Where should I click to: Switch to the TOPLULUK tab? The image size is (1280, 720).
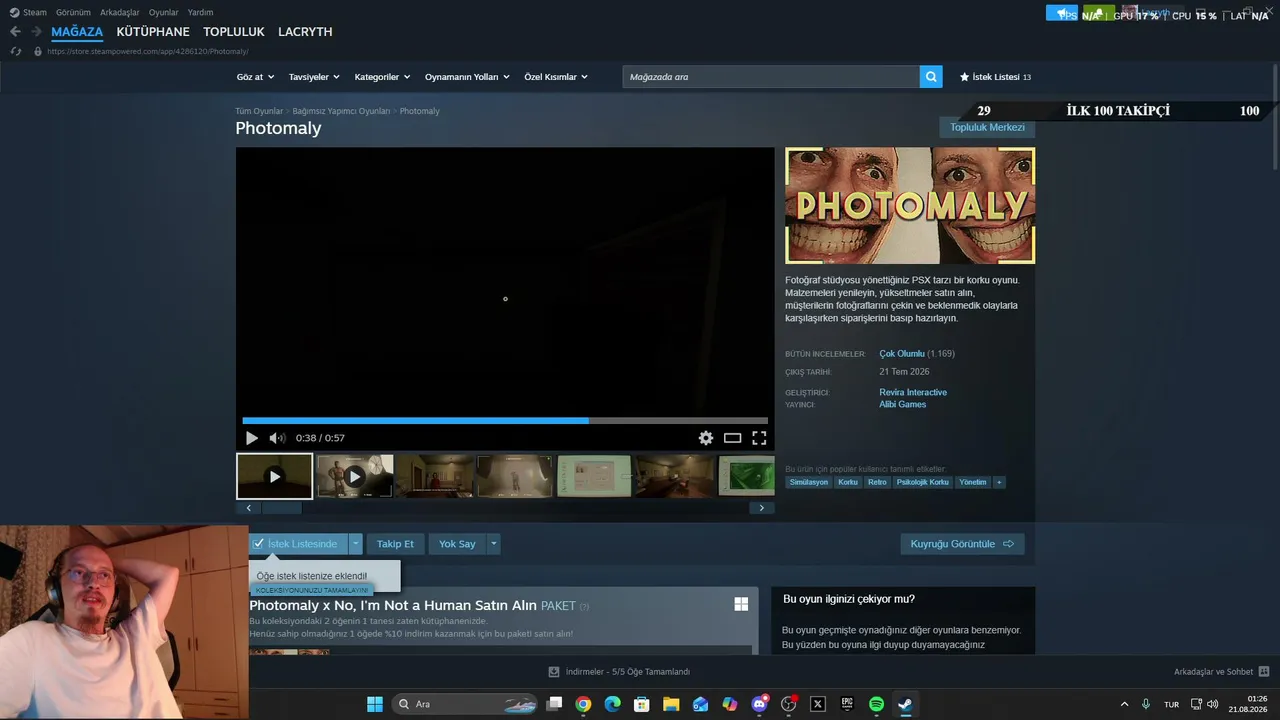pos(234,32)
